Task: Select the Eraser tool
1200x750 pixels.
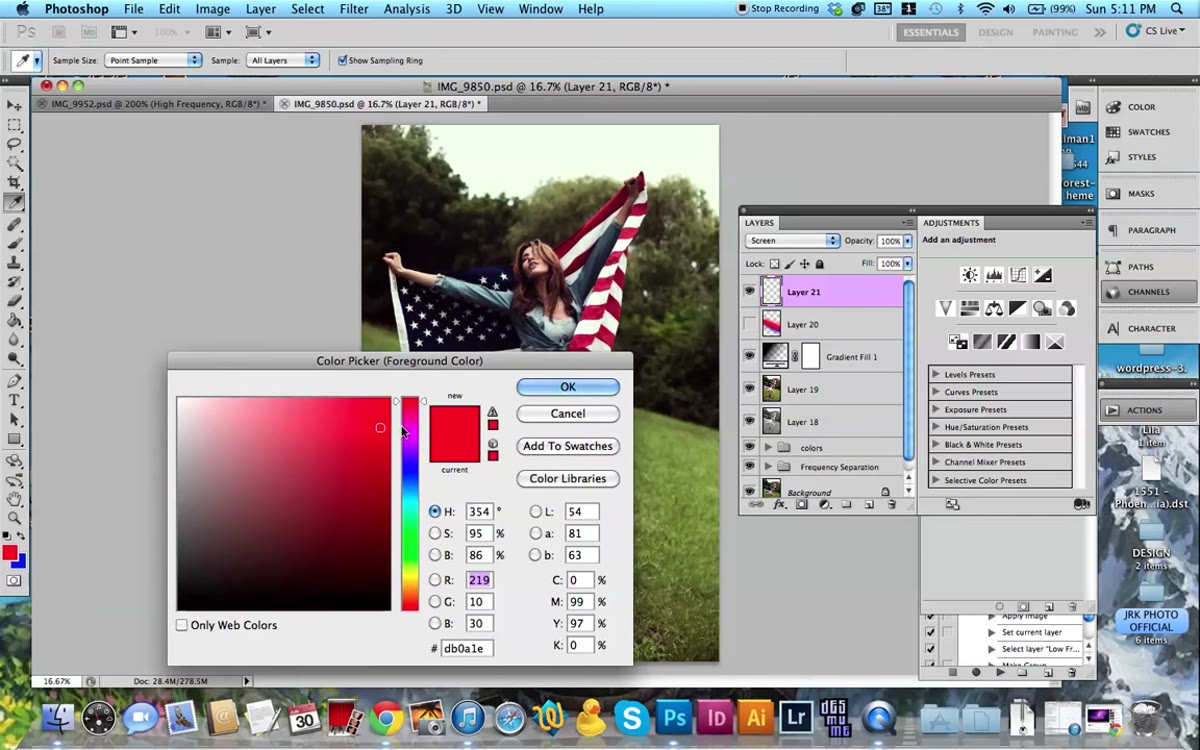Action: (14, 301)
